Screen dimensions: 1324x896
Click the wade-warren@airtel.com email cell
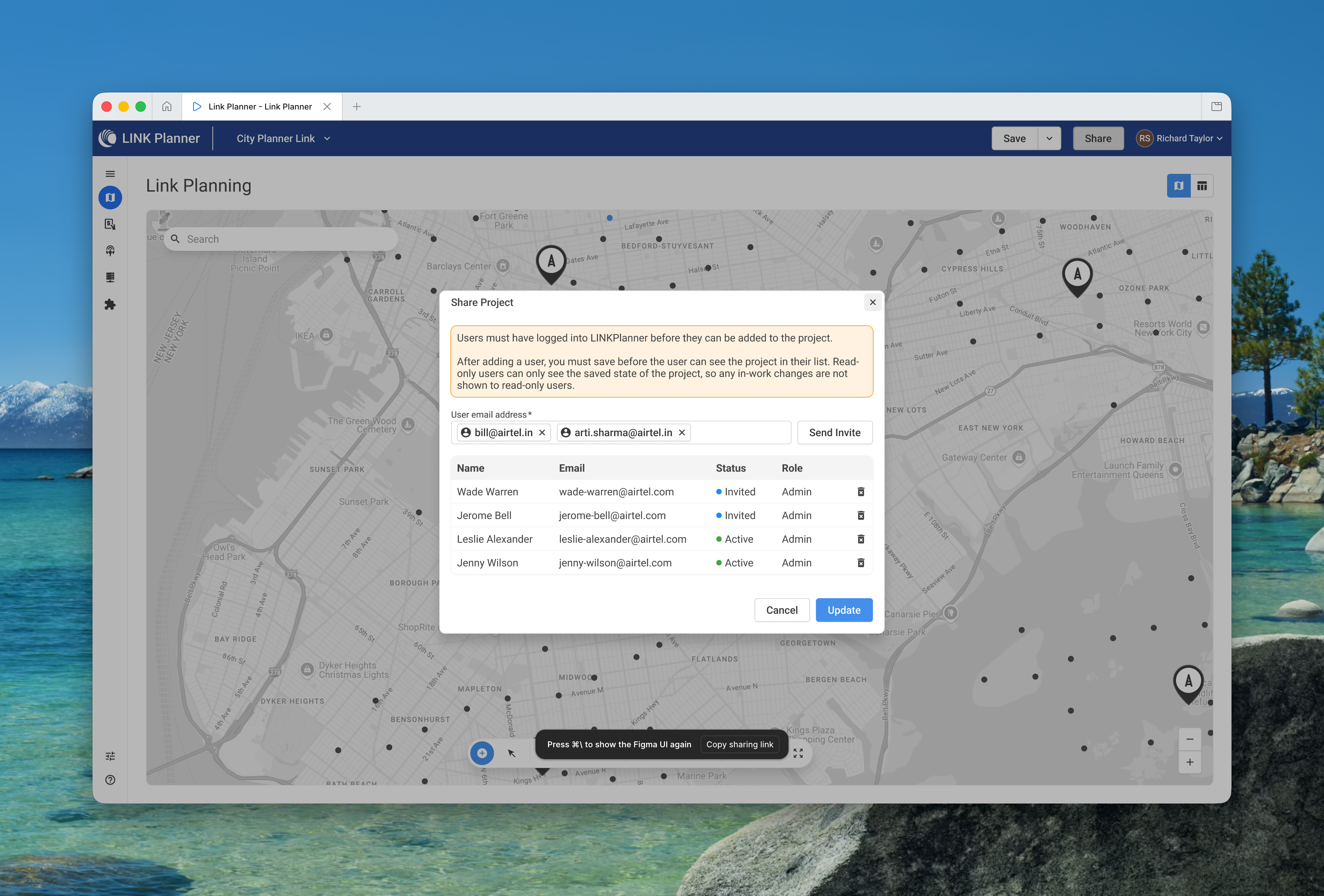click(x=616, y=492)
